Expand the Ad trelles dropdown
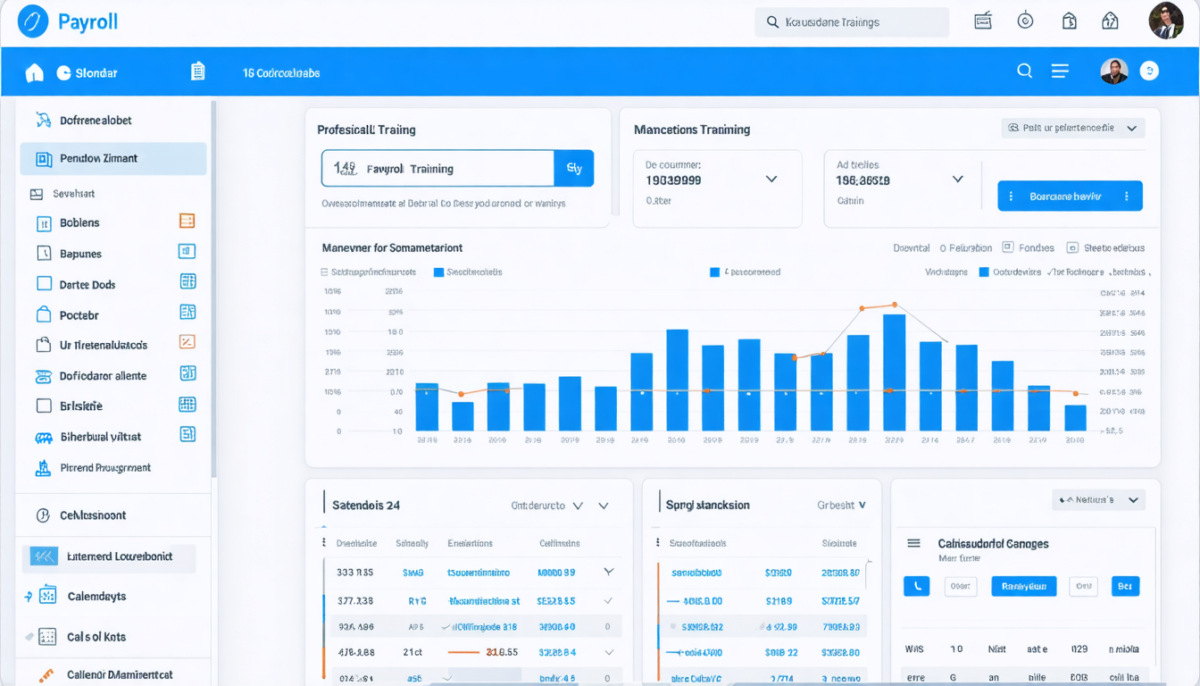 pyautogui.click(x=957, y=180)
